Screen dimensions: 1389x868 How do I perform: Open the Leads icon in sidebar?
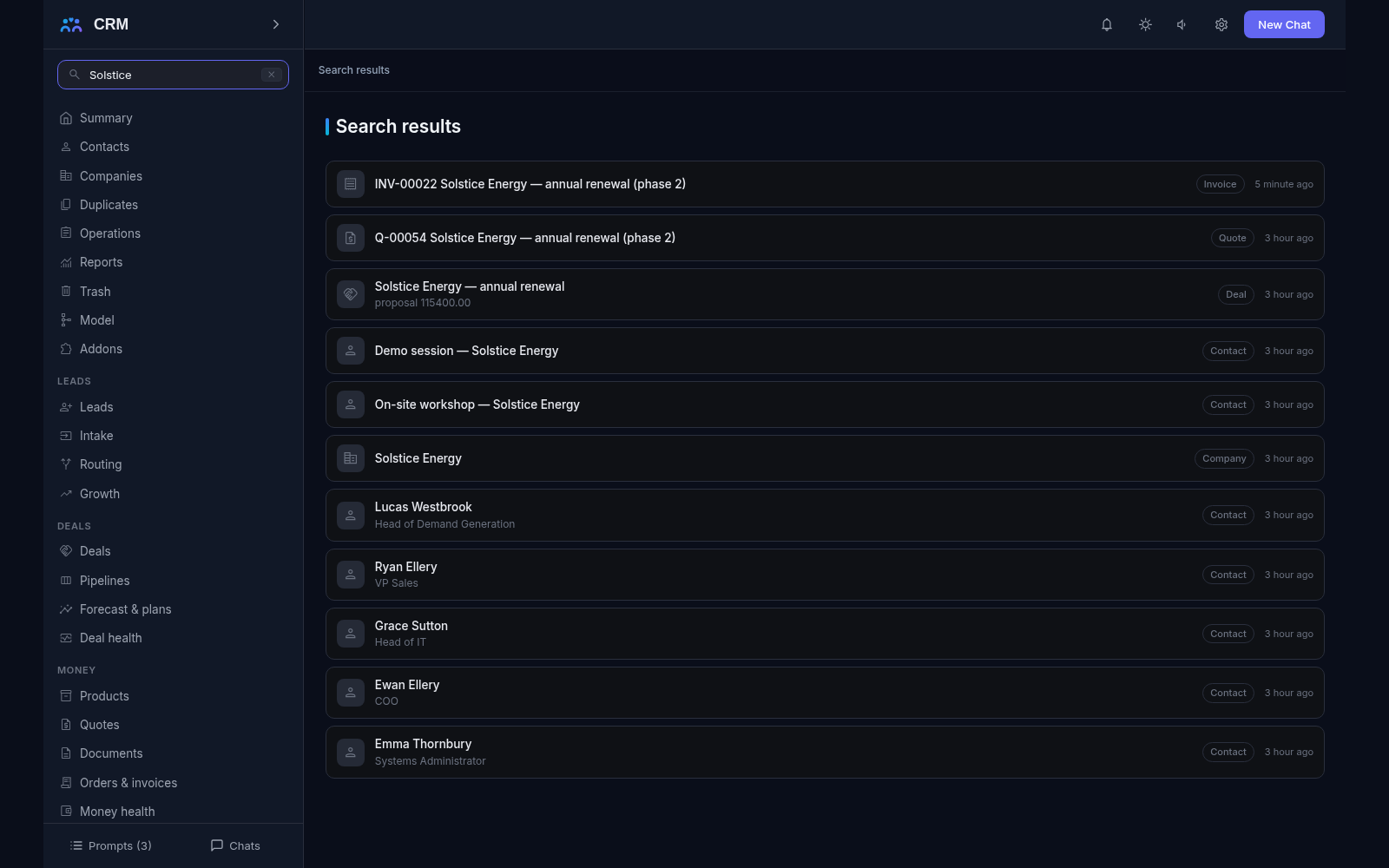tap(66, 407)
